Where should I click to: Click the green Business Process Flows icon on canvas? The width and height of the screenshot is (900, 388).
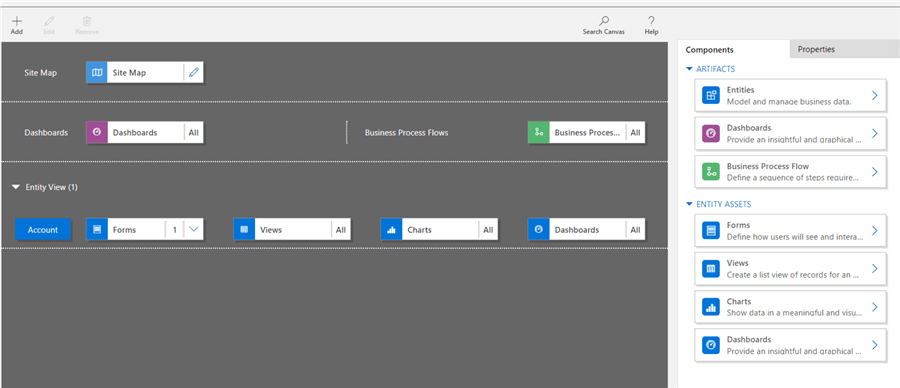pos(538,133)
